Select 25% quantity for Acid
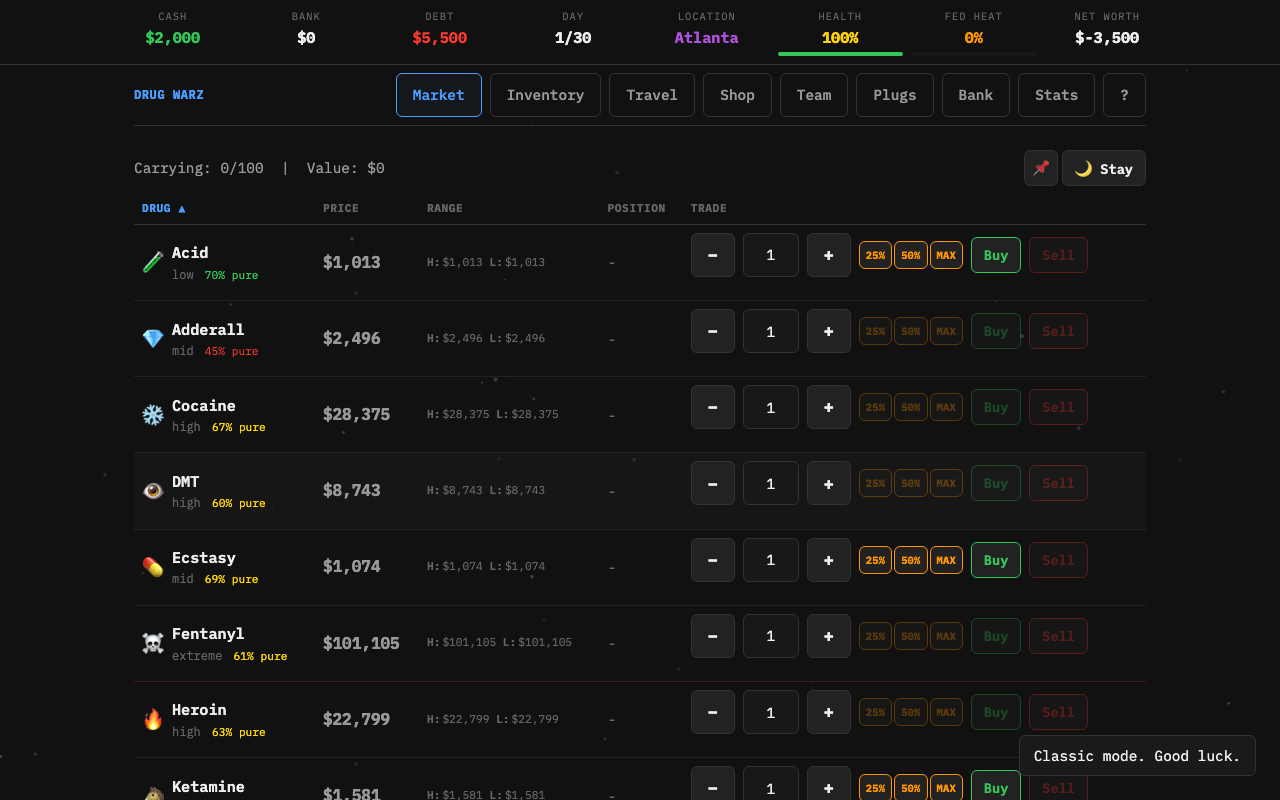This screenshot has width=1280, height=800. (875, 255)
